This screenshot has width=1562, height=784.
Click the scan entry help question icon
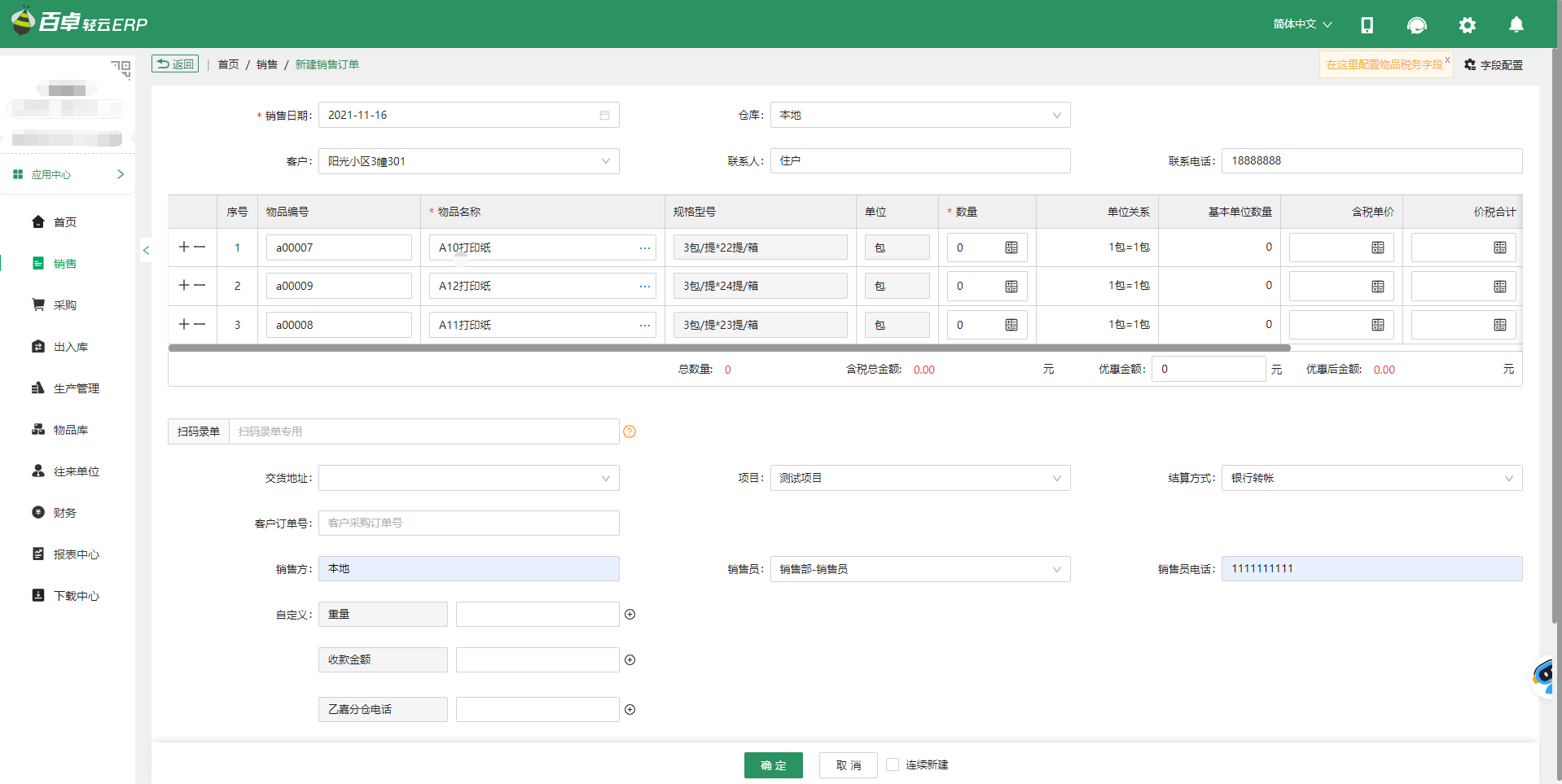pos(630,431)
